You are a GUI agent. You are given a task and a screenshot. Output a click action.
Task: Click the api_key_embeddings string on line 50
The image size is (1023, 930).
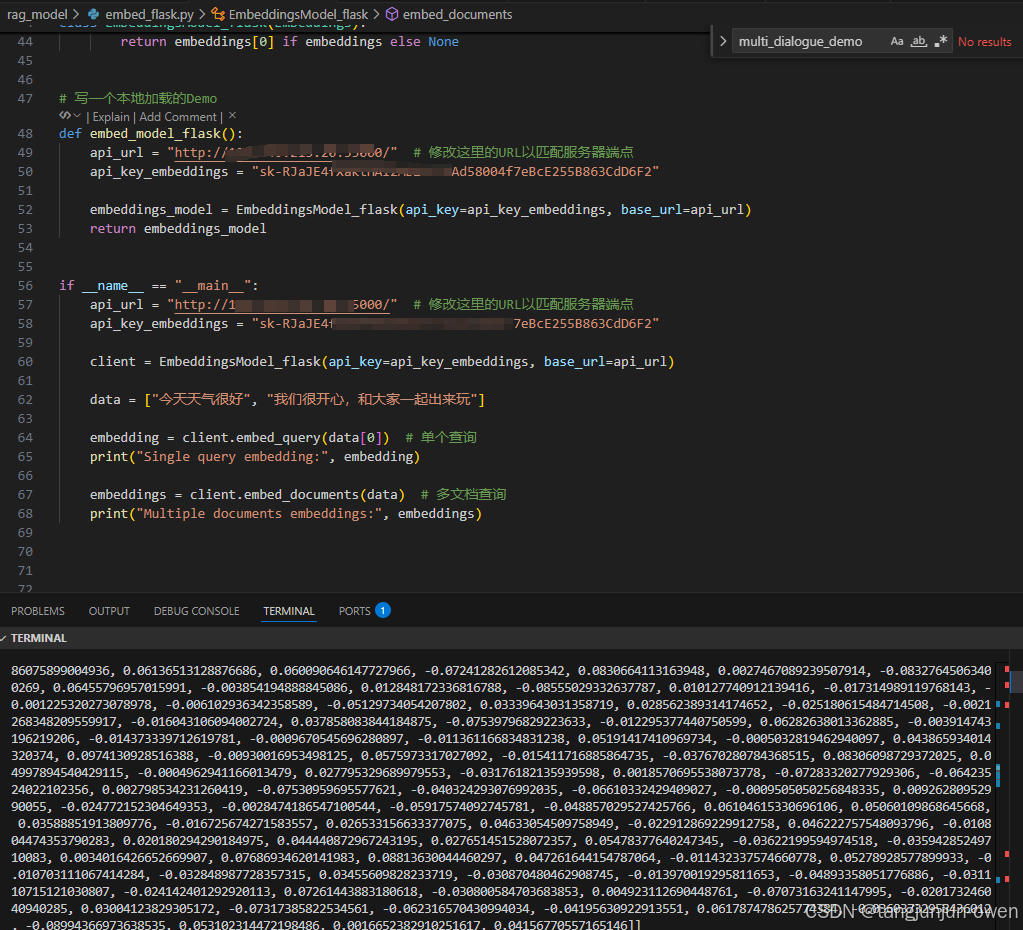coord(455,172)
